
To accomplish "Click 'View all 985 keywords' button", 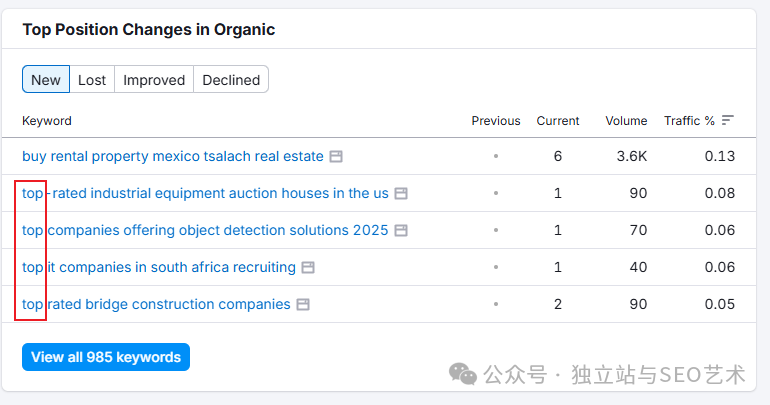I will (106, 357).
